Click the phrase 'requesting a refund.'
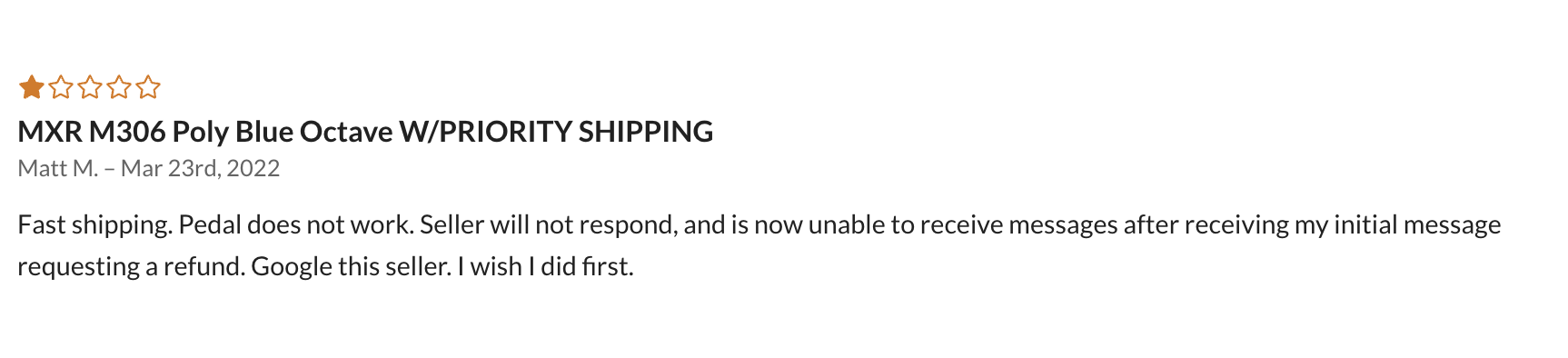This screenshot has height=358, width=1568. (x=132, y=266)
